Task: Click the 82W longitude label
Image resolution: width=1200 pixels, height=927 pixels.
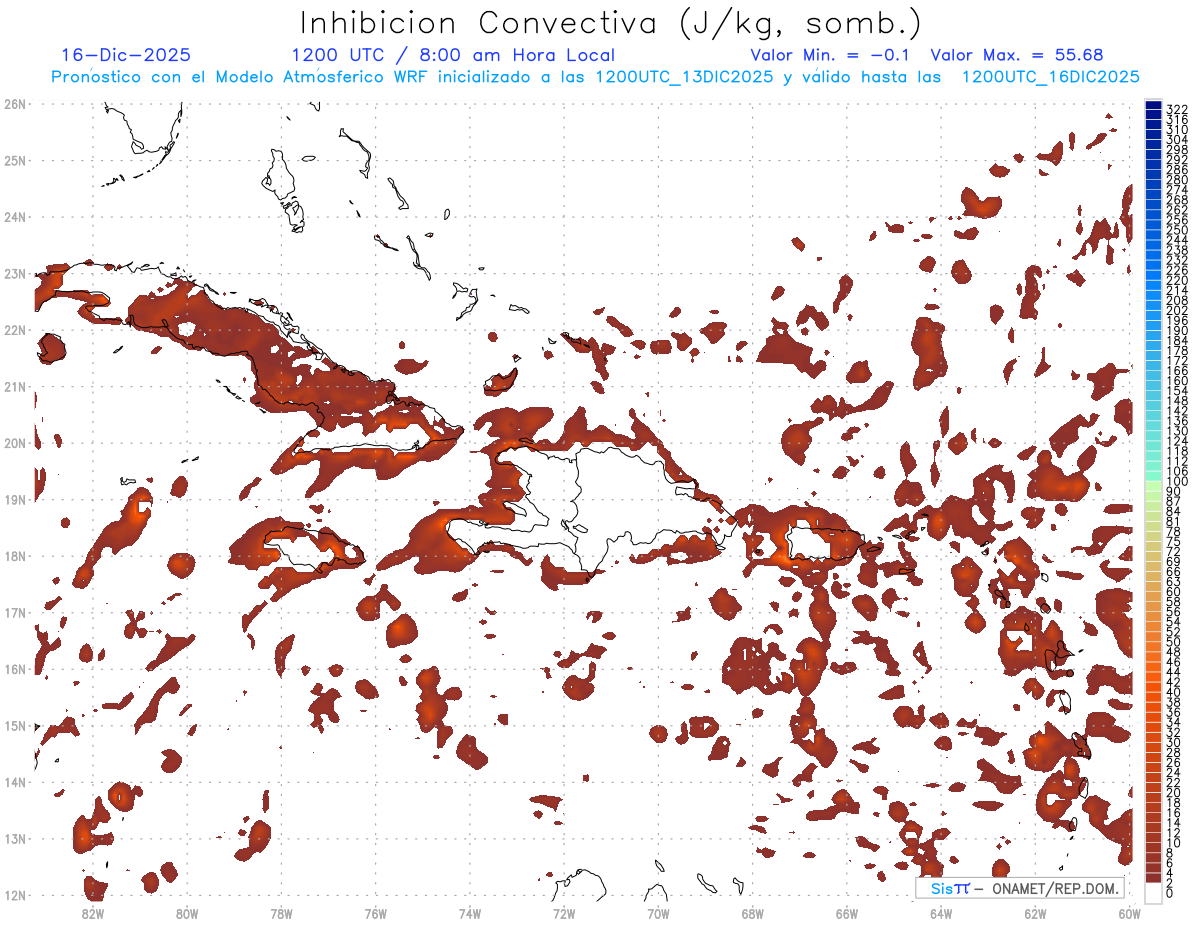Action: point(93,913)
